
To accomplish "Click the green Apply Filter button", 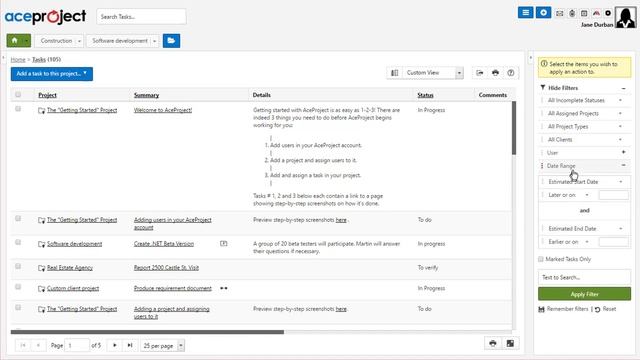I will pyautogui.click(x=584, y=294).
